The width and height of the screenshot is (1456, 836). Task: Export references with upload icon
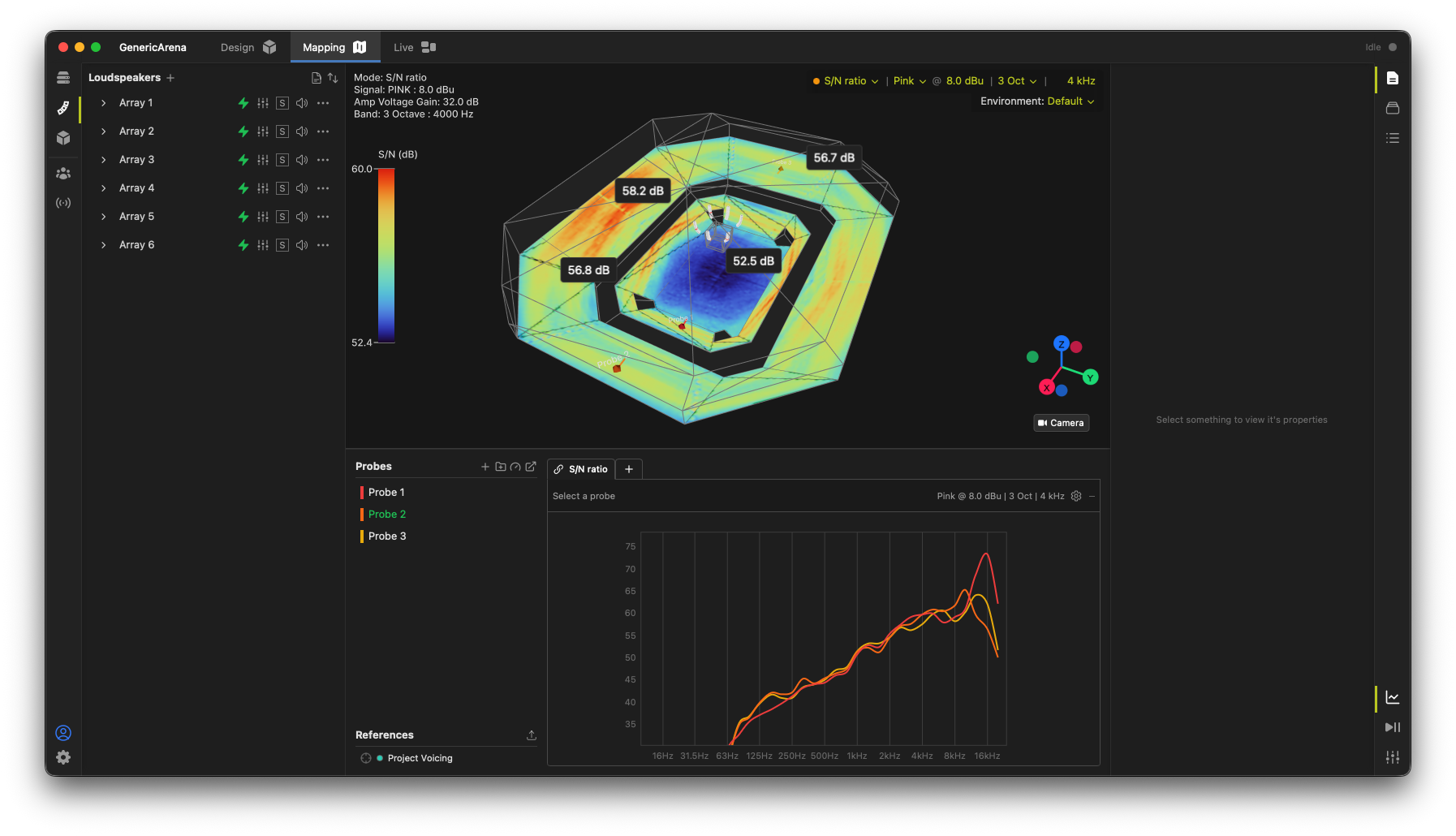click(532, 735)
